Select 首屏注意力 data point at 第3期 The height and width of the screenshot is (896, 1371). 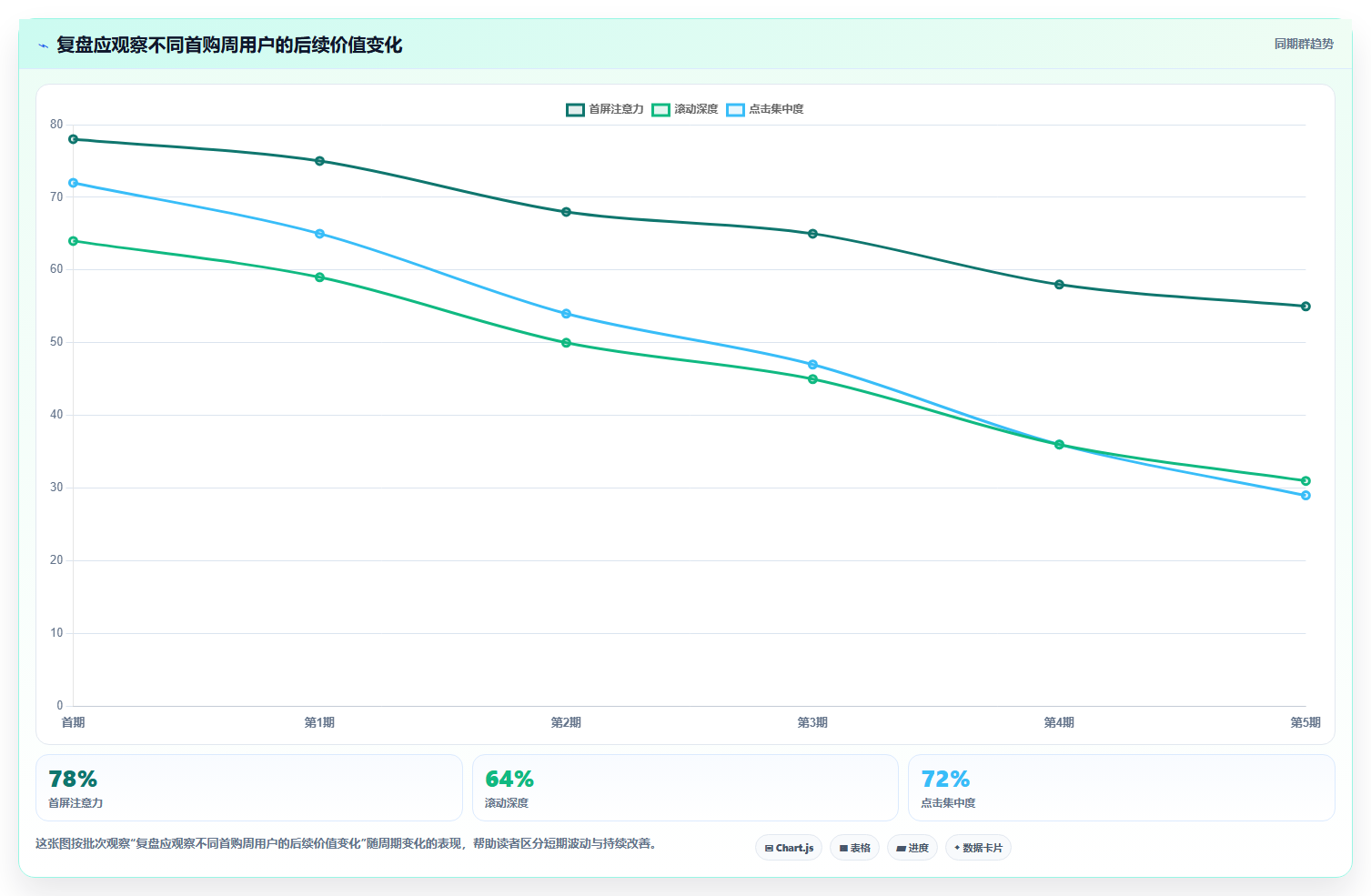coord(812,234)
